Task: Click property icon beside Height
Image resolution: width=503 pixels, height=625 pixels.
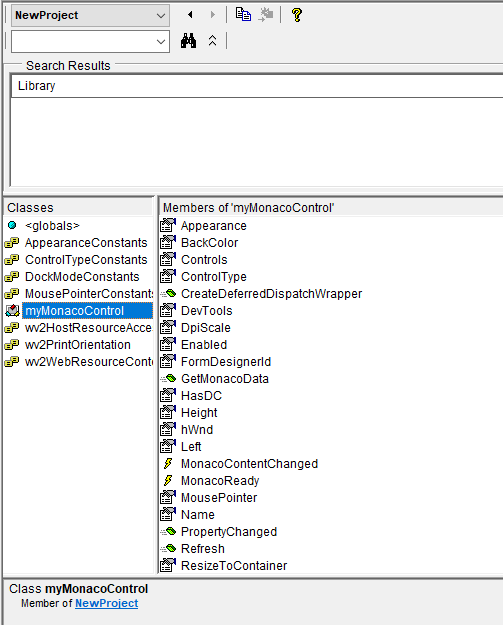Action: pyautogui.click(x=168, y=412)
